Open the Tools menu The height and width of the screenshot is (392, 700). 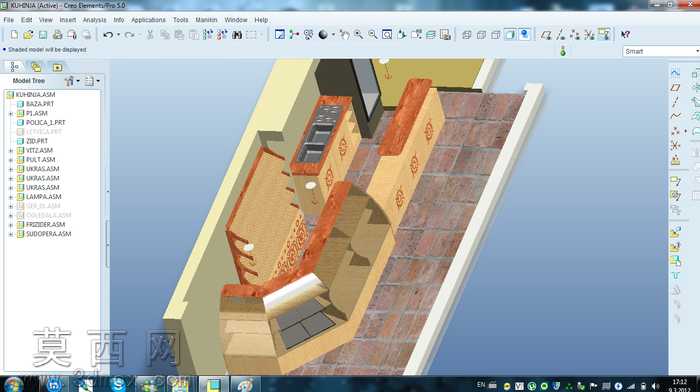point(180,20)
